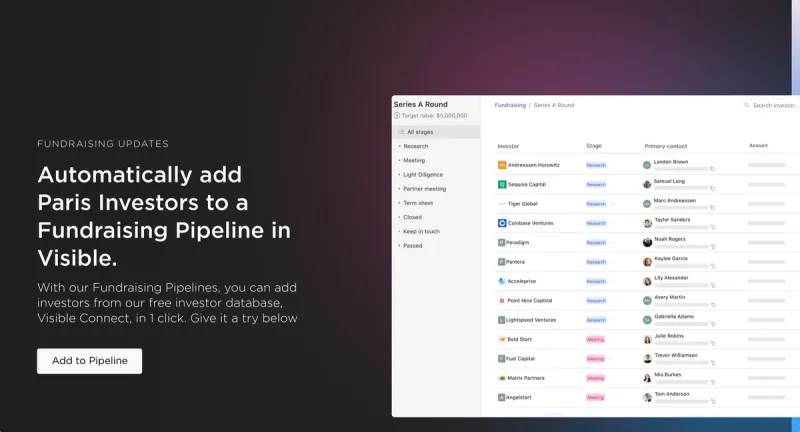This screenshot has height=432, width=800.
Task: Select the Passed stage
Action: [413, 246]
